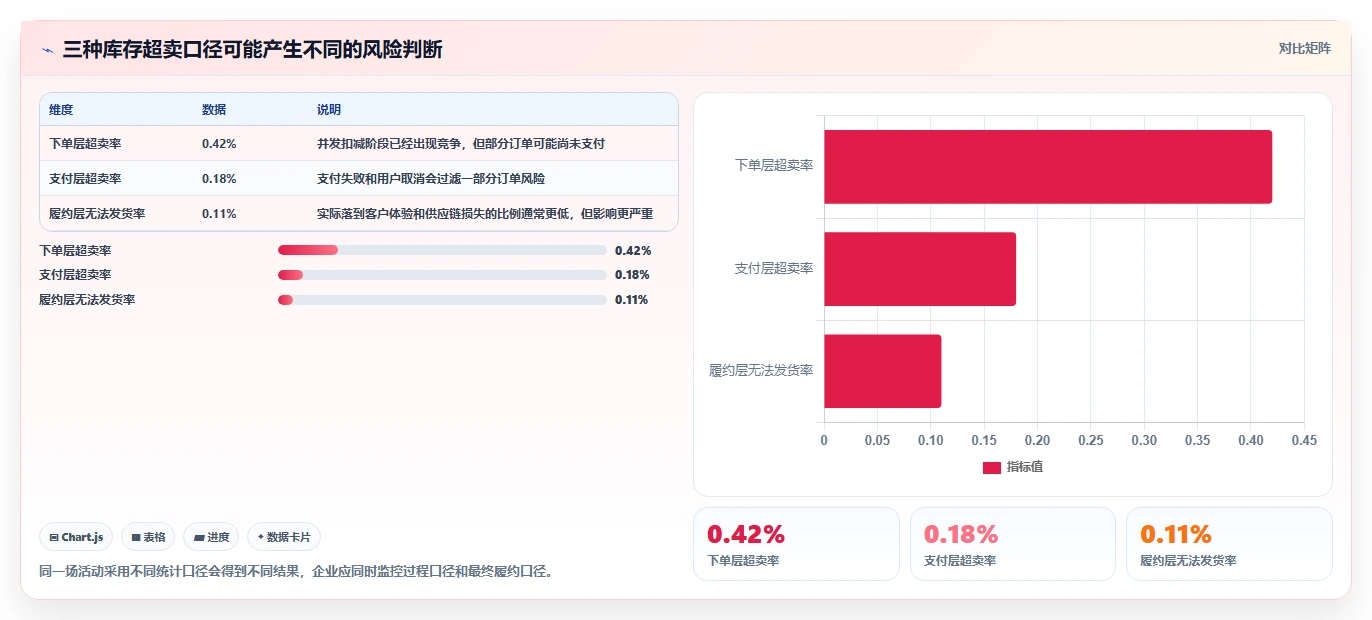Click the 支付层超卖率 progress row label

pos(75,275)
